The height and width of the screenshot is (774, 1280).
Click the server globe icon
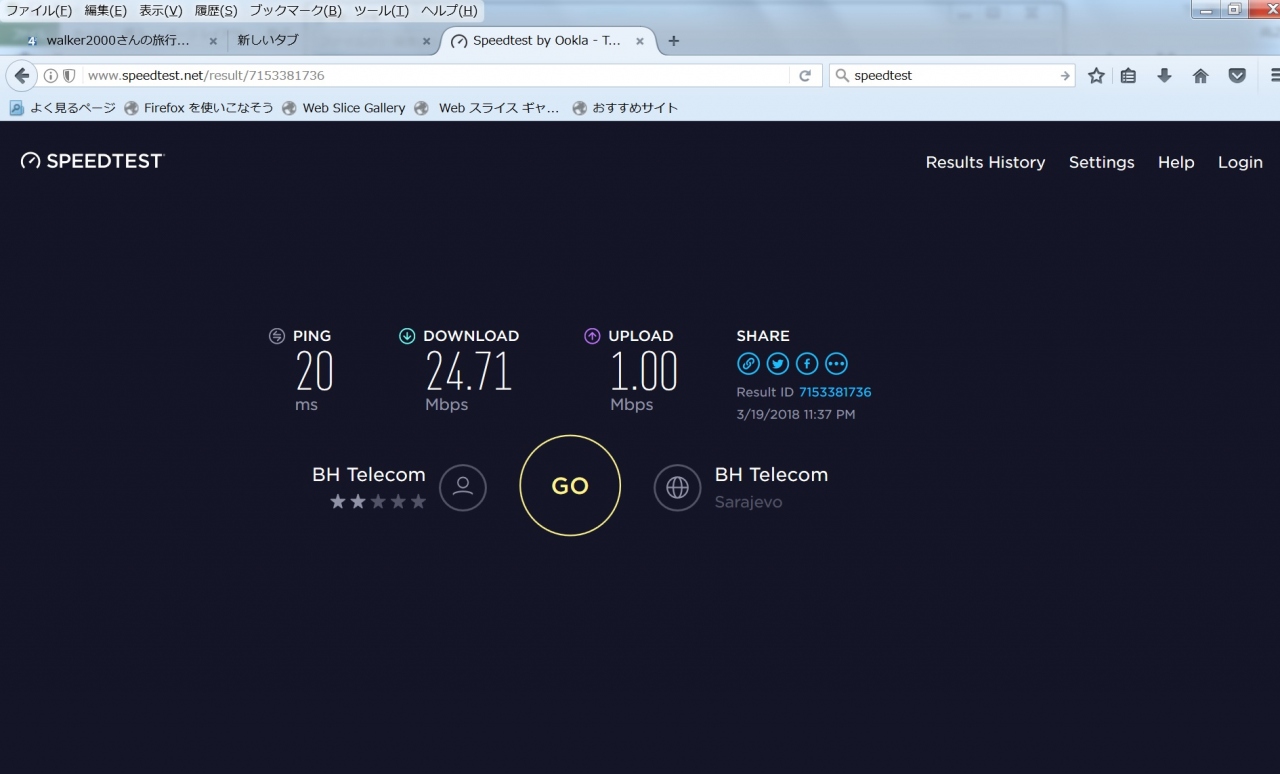click(677, 487)
